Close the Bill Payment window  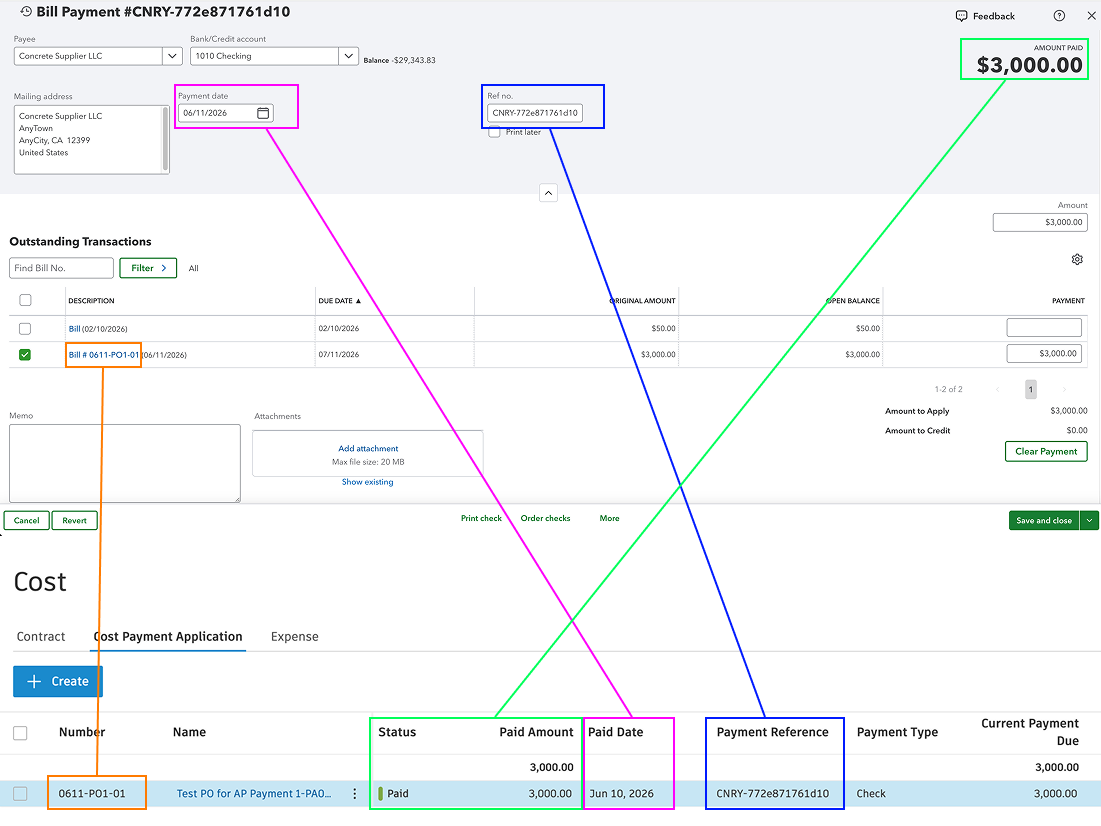(x=1091, y=15)
